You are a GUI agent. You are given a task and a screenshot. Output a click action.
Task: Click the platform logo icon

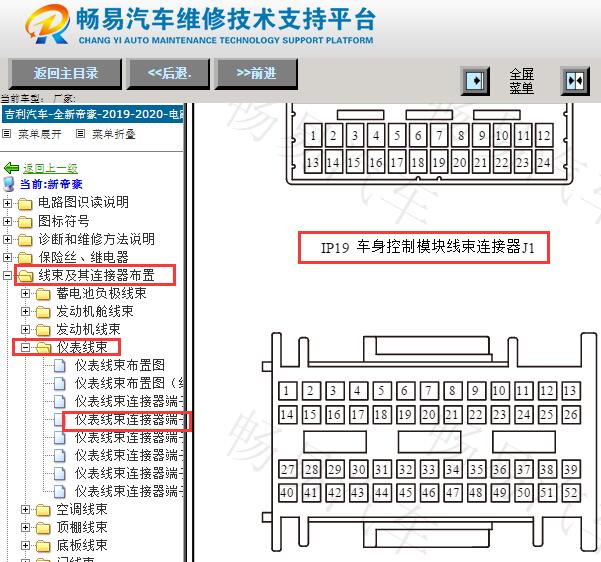click(x=48, y=24)
